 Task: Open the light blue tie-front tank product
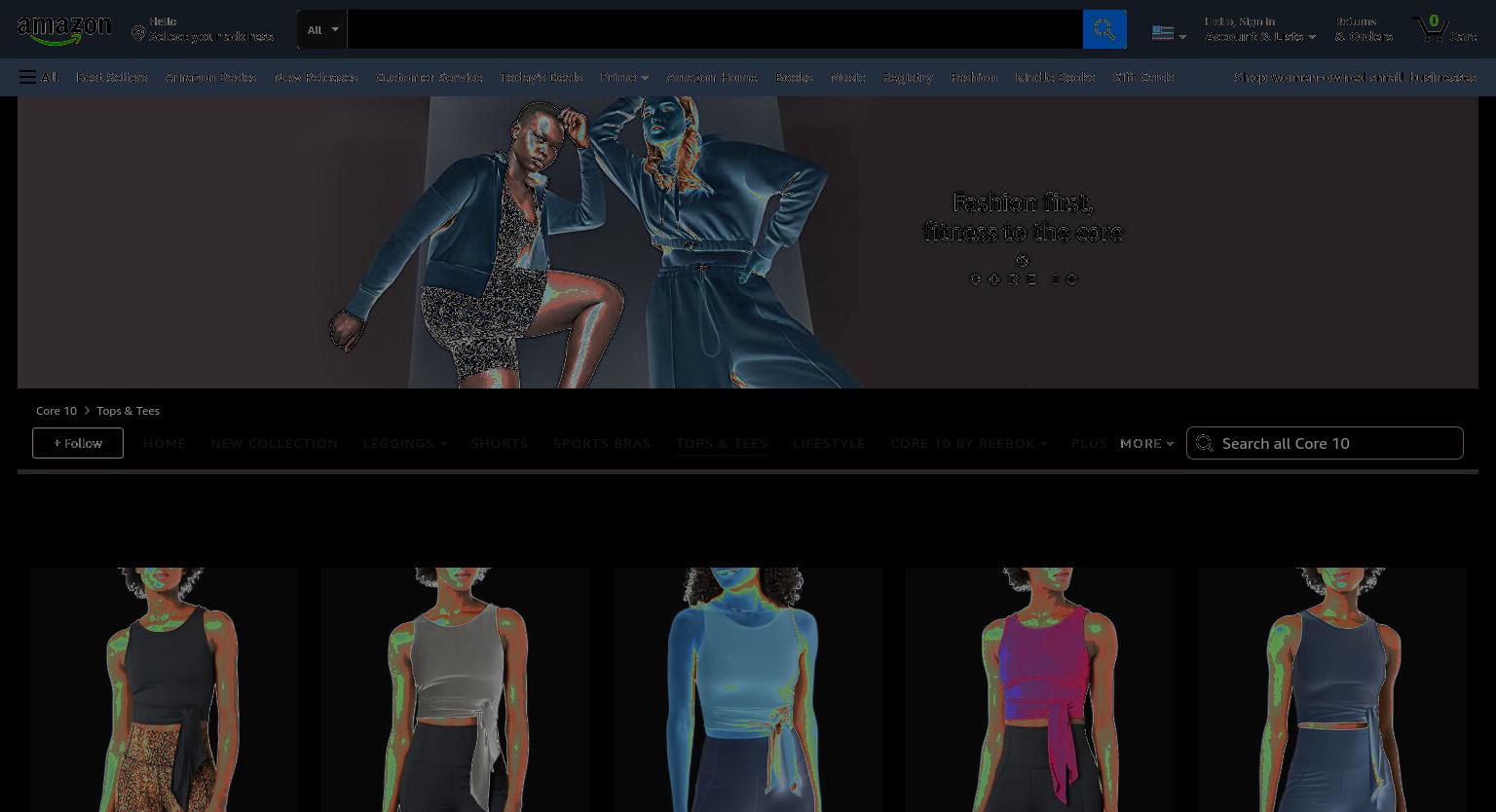pos(748,689)
